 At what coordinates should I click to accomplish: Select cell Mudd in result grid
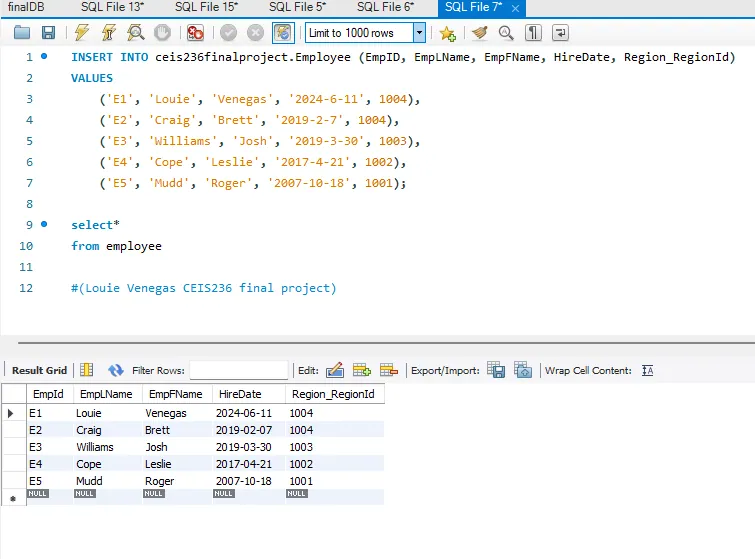pos(107,481)
